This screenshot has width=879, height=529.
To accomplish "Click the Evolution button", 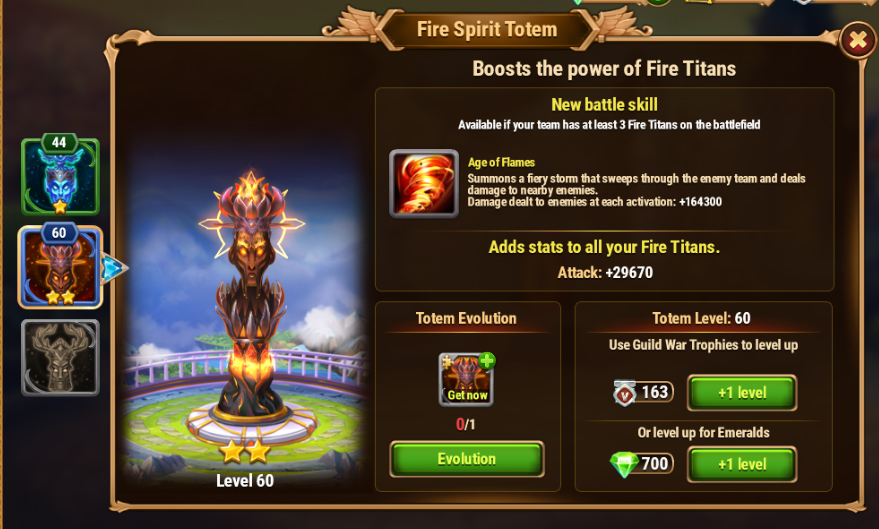I will [x=466, y=459].
